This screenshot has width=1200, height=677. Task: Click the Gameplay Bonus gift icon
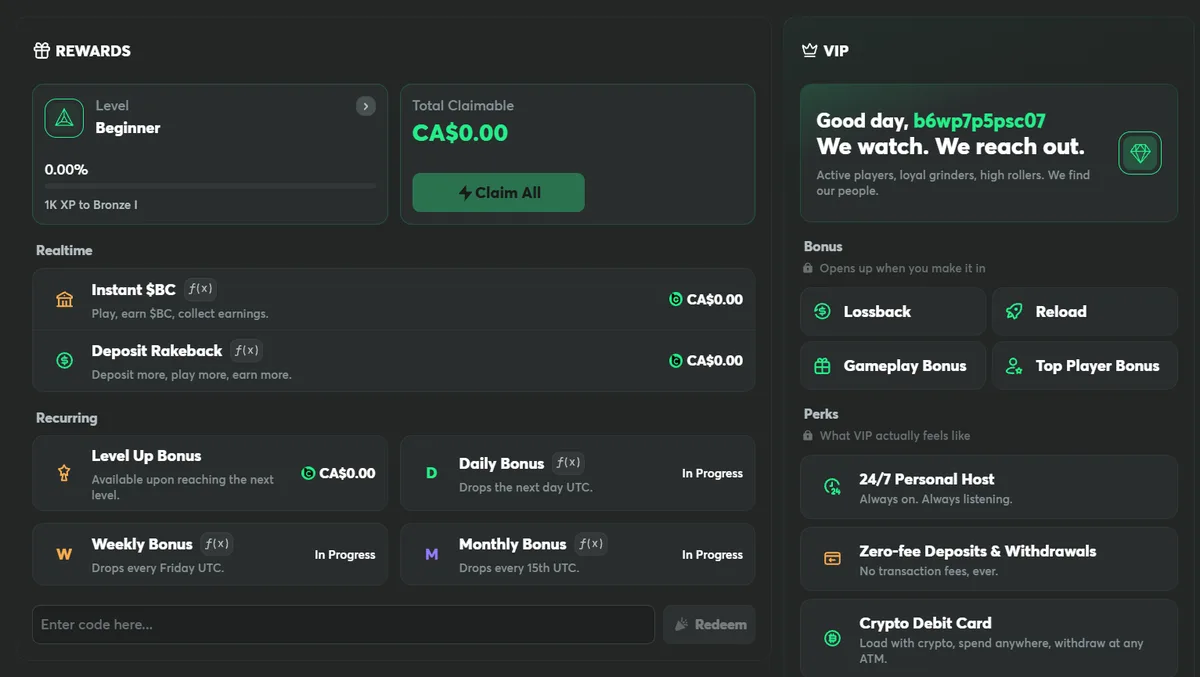coord(822,366)
